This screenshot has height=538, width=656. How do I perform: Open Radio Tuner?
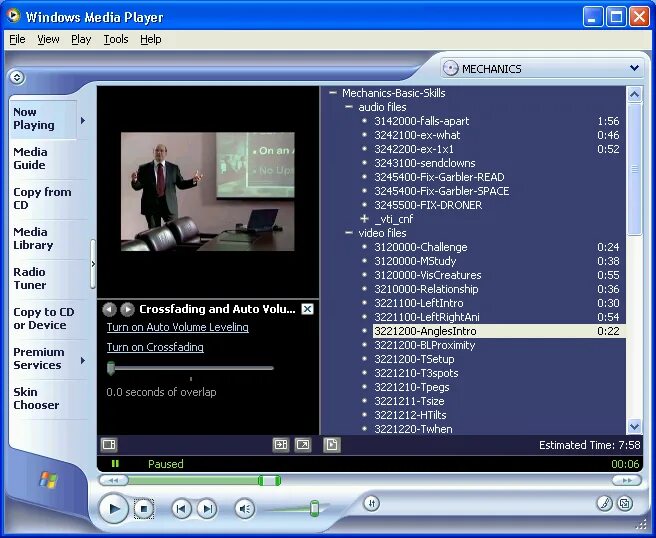point(48,279)
